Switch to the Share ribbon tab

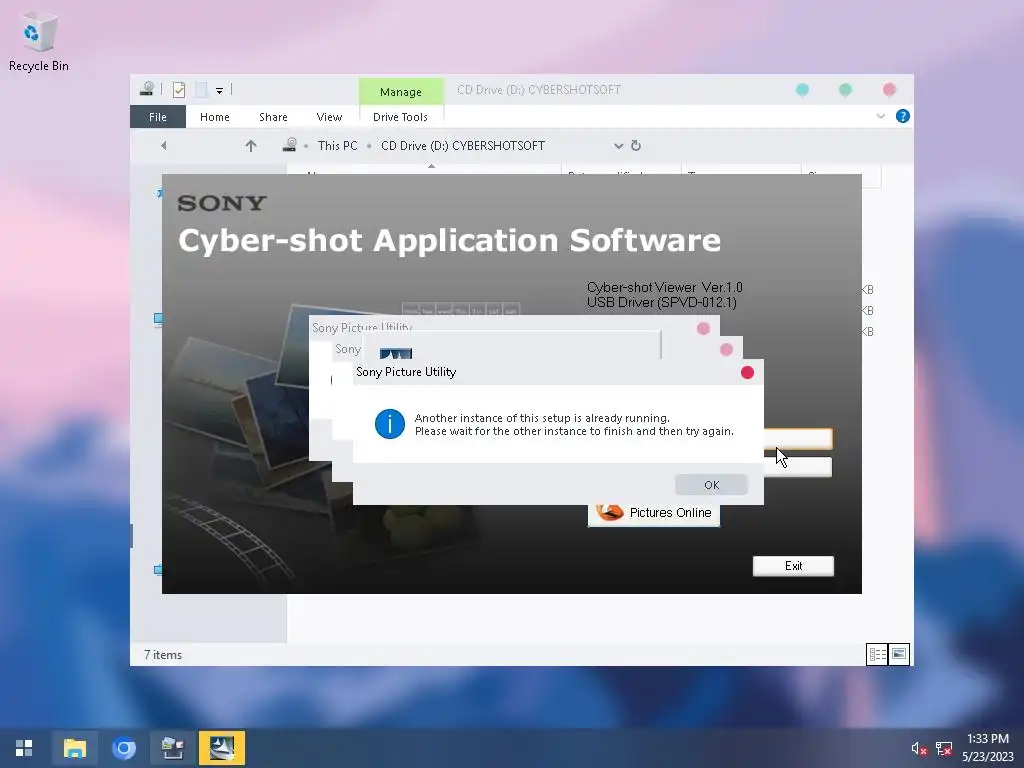tap(273, 117)
